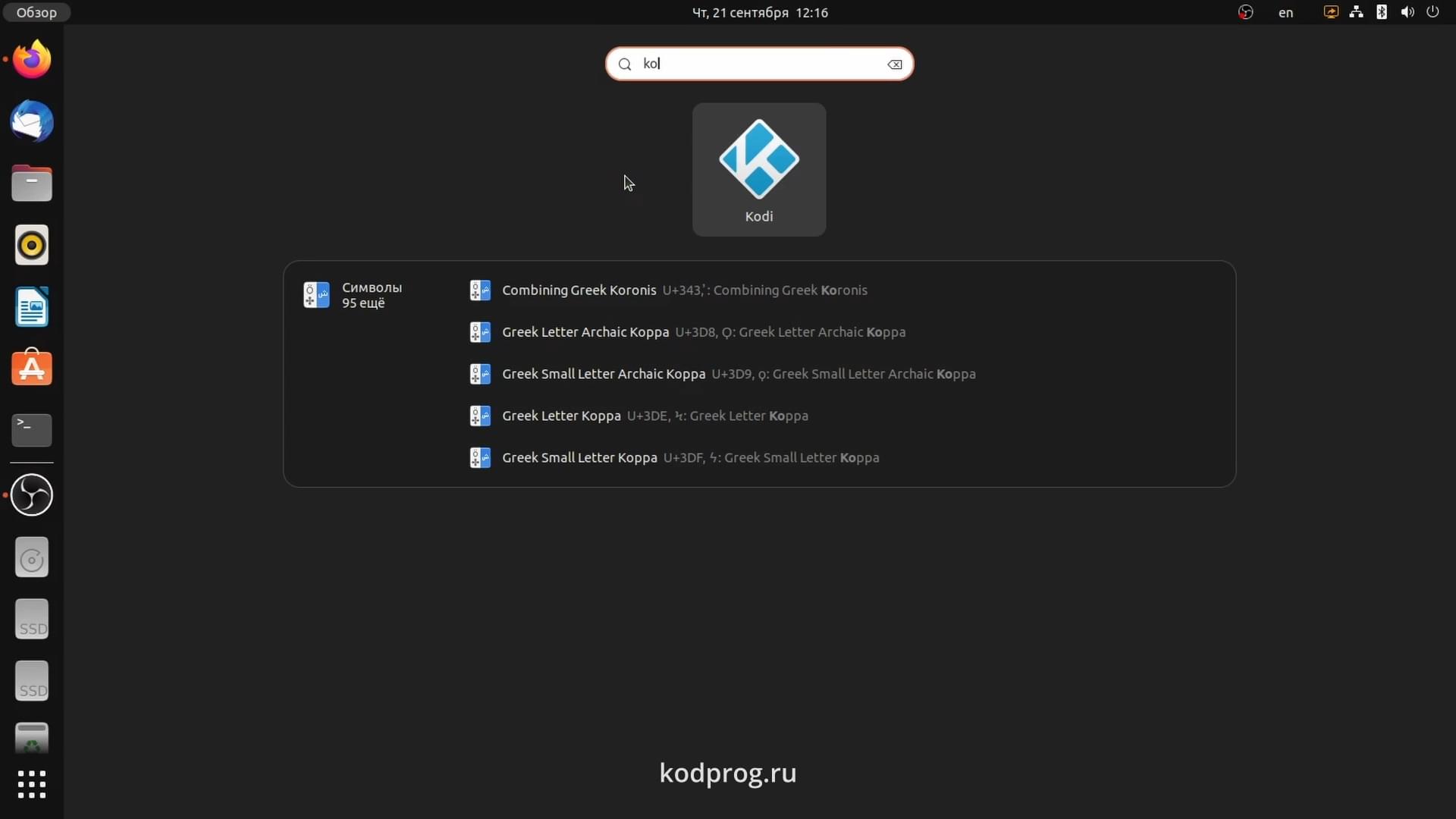Screen dimensions: 1456x819
Task: Open the clock and calendar menu
Action: pos(760,12)
